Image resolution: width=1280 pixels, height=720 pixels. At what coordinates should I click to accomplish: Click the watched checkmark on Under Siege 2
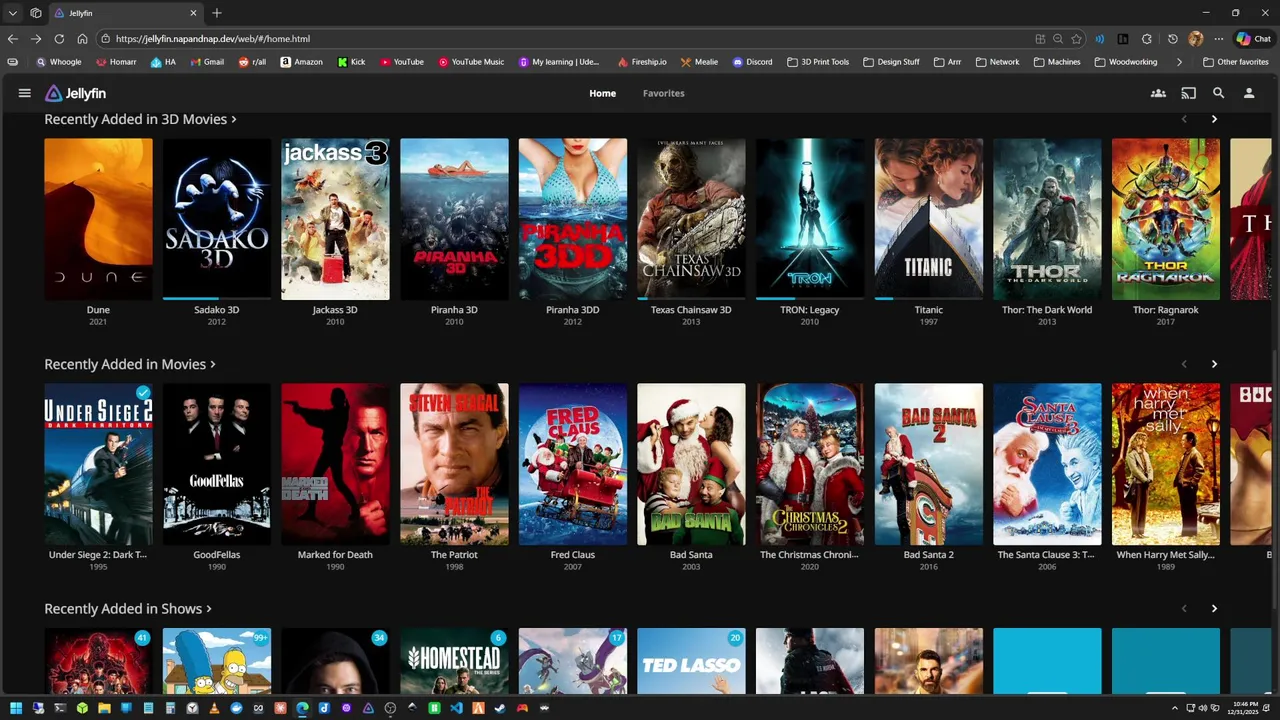(143, 393)
